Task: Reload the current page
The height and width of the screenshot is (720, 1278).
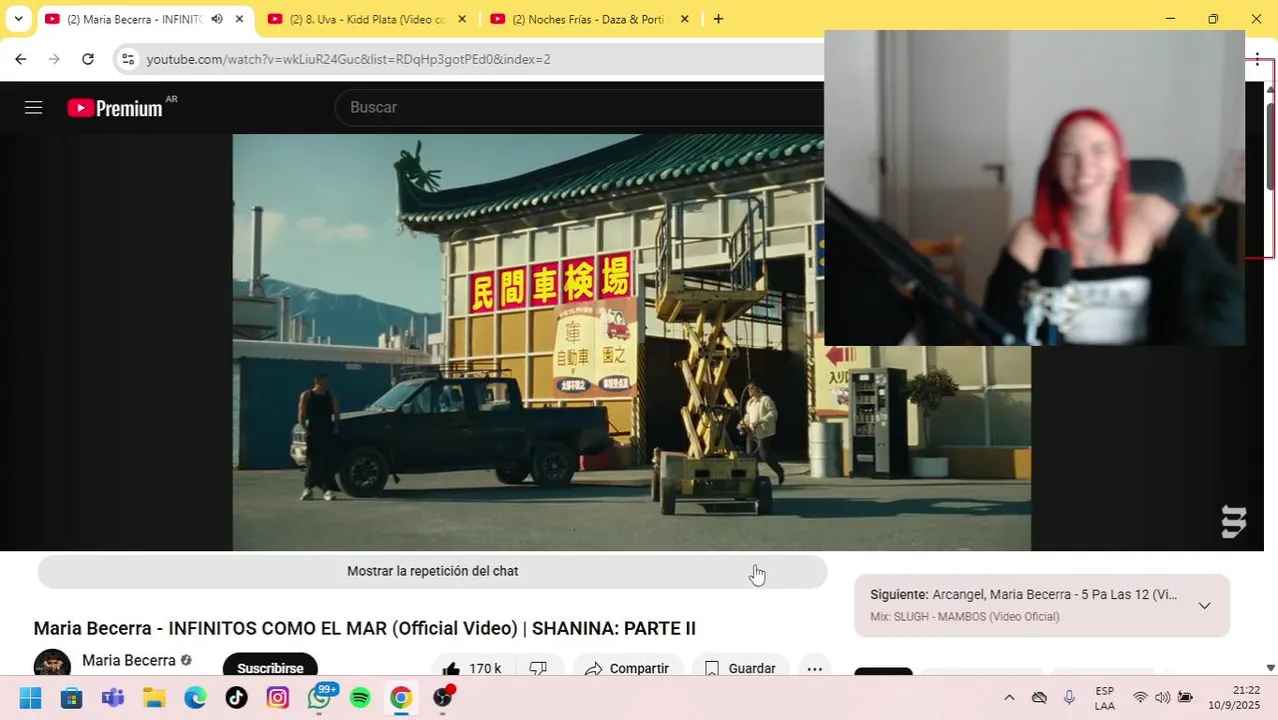Action: pyautogui.click(x=88, y=59)
